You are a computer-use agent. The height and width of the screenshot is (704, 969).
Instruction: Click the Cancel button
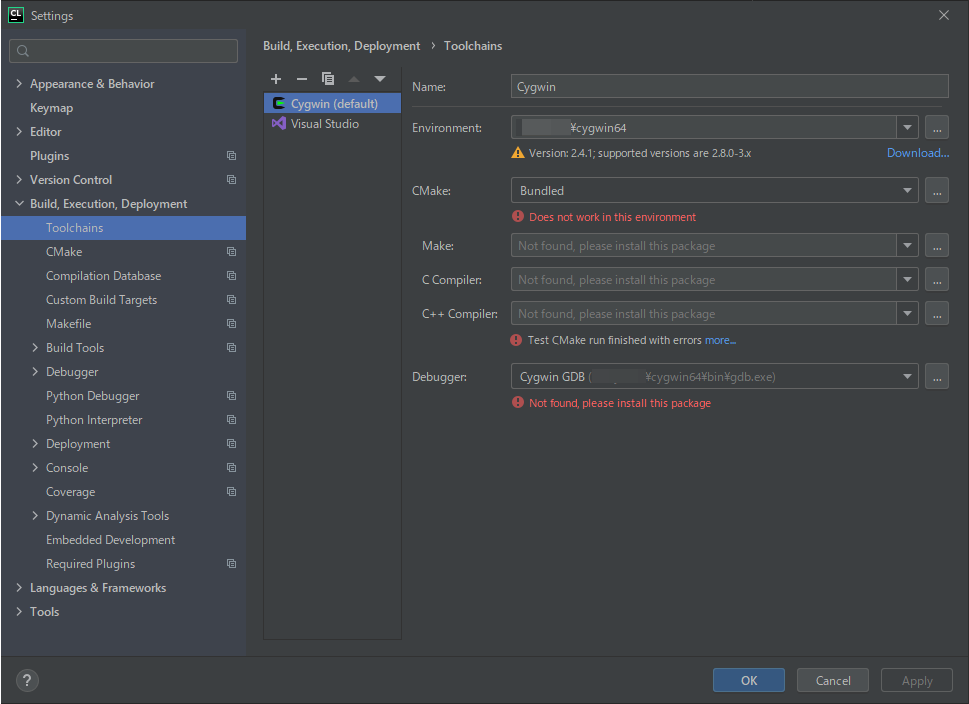coord(832,680)
